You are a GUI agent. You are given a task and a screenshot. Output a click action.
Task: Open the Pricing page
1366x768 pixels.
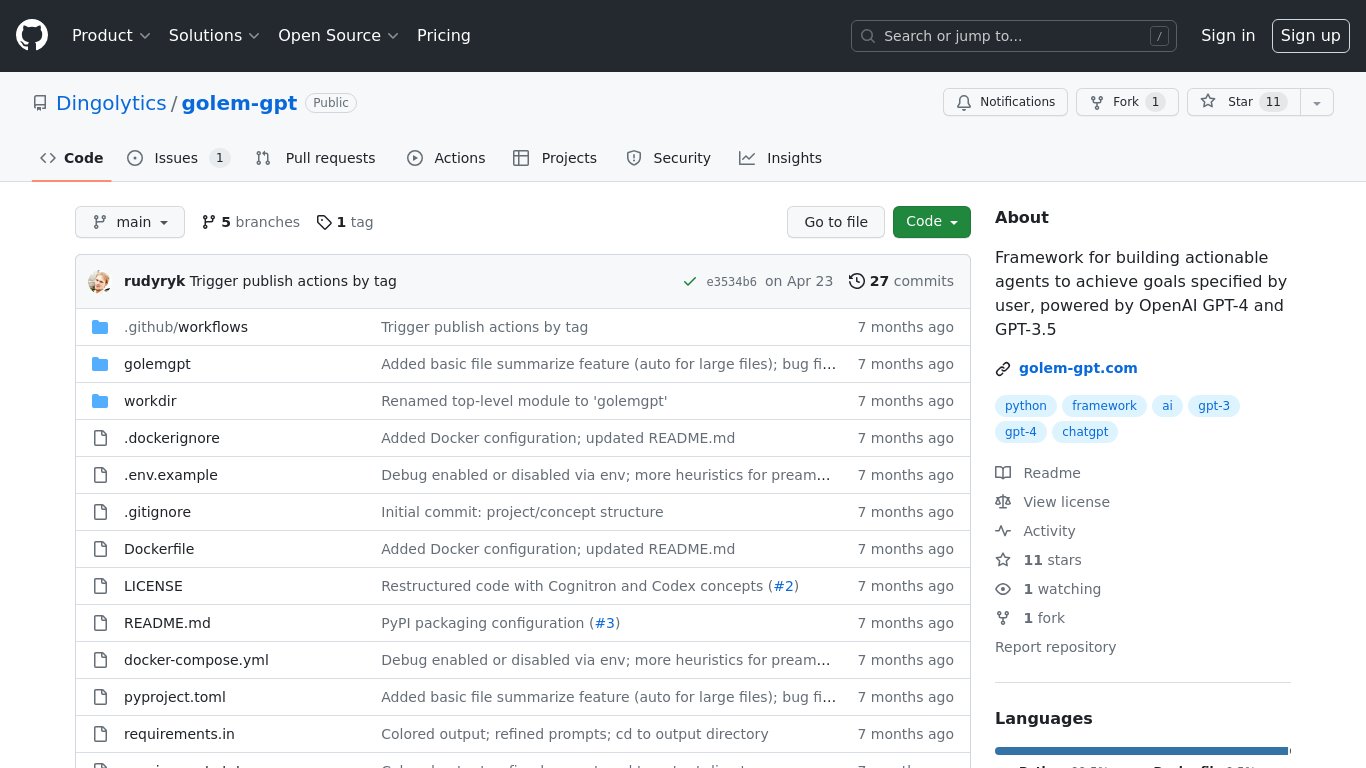point(444,36)
